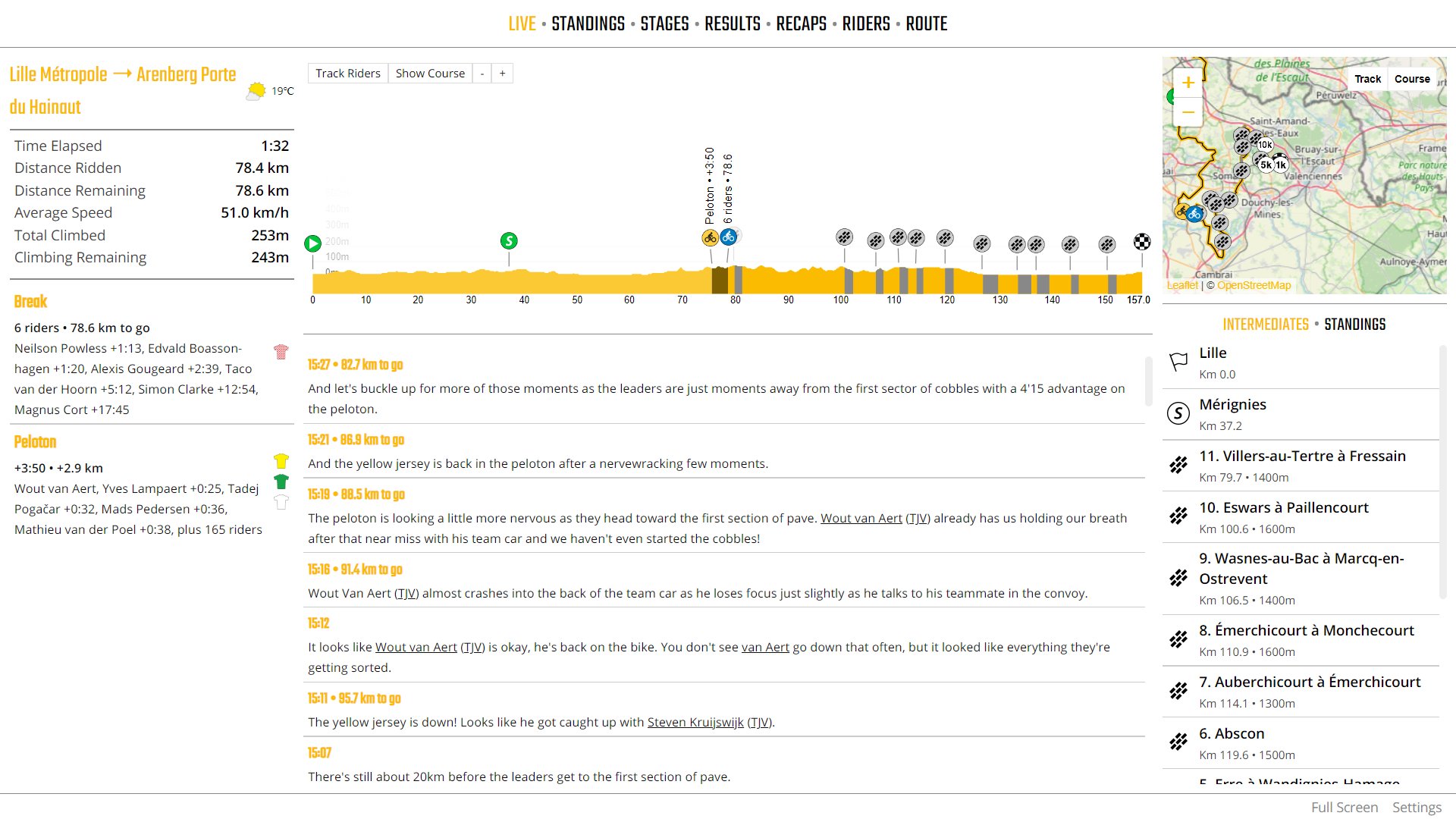
Task: Click the stage title Lille Métropole → Arenberg
Action: pos(123,90)
